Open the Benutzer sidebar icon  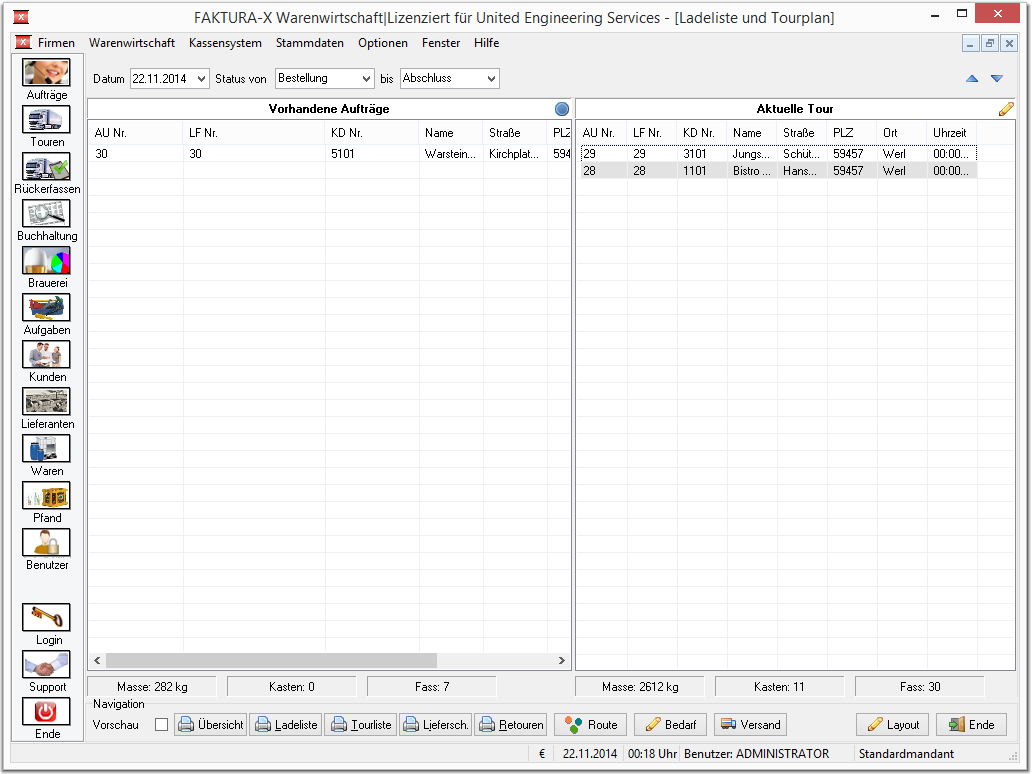click(x=46, y=543)
